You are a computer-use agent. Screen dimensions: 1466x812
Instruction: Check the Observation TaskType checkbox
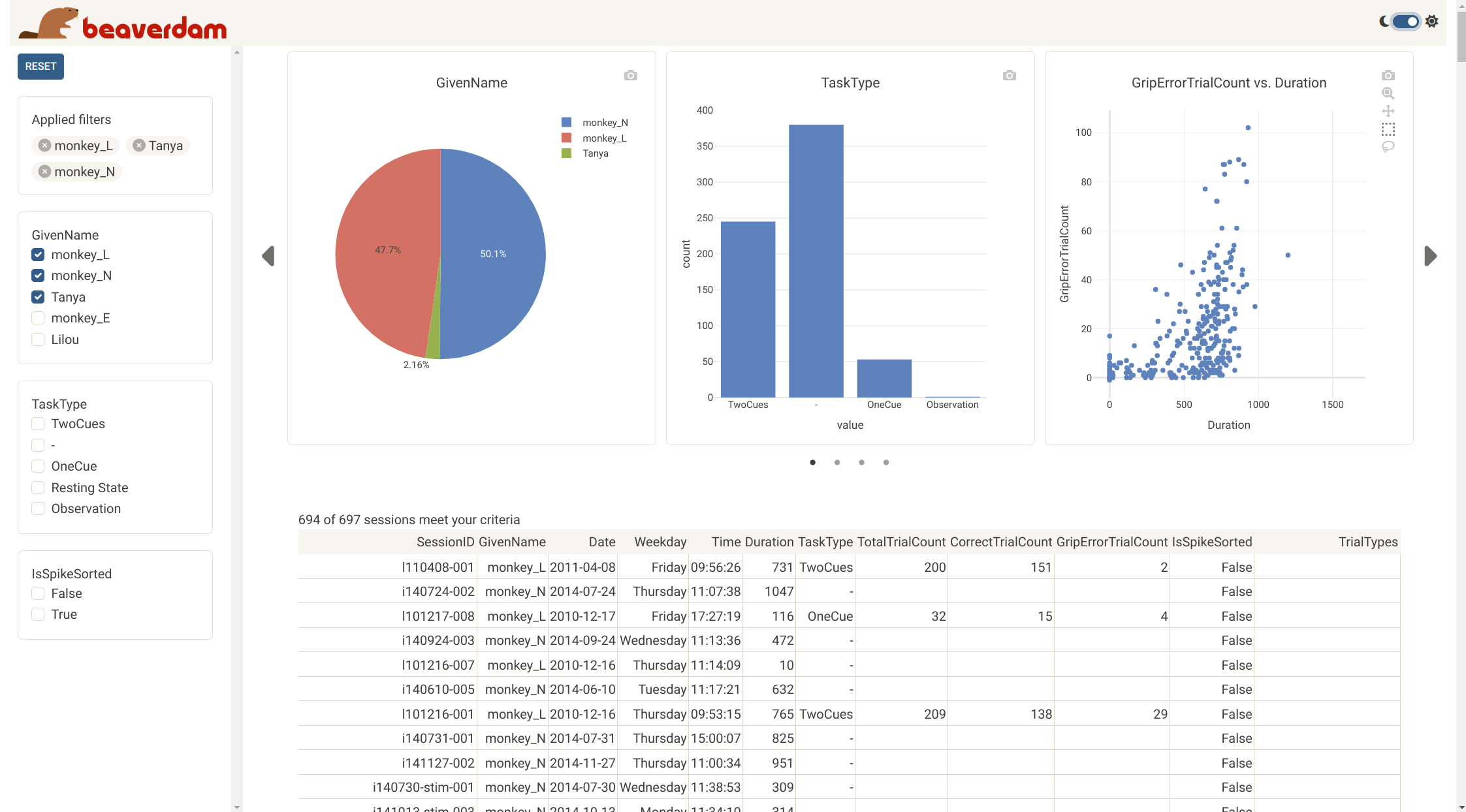point(38,508)
